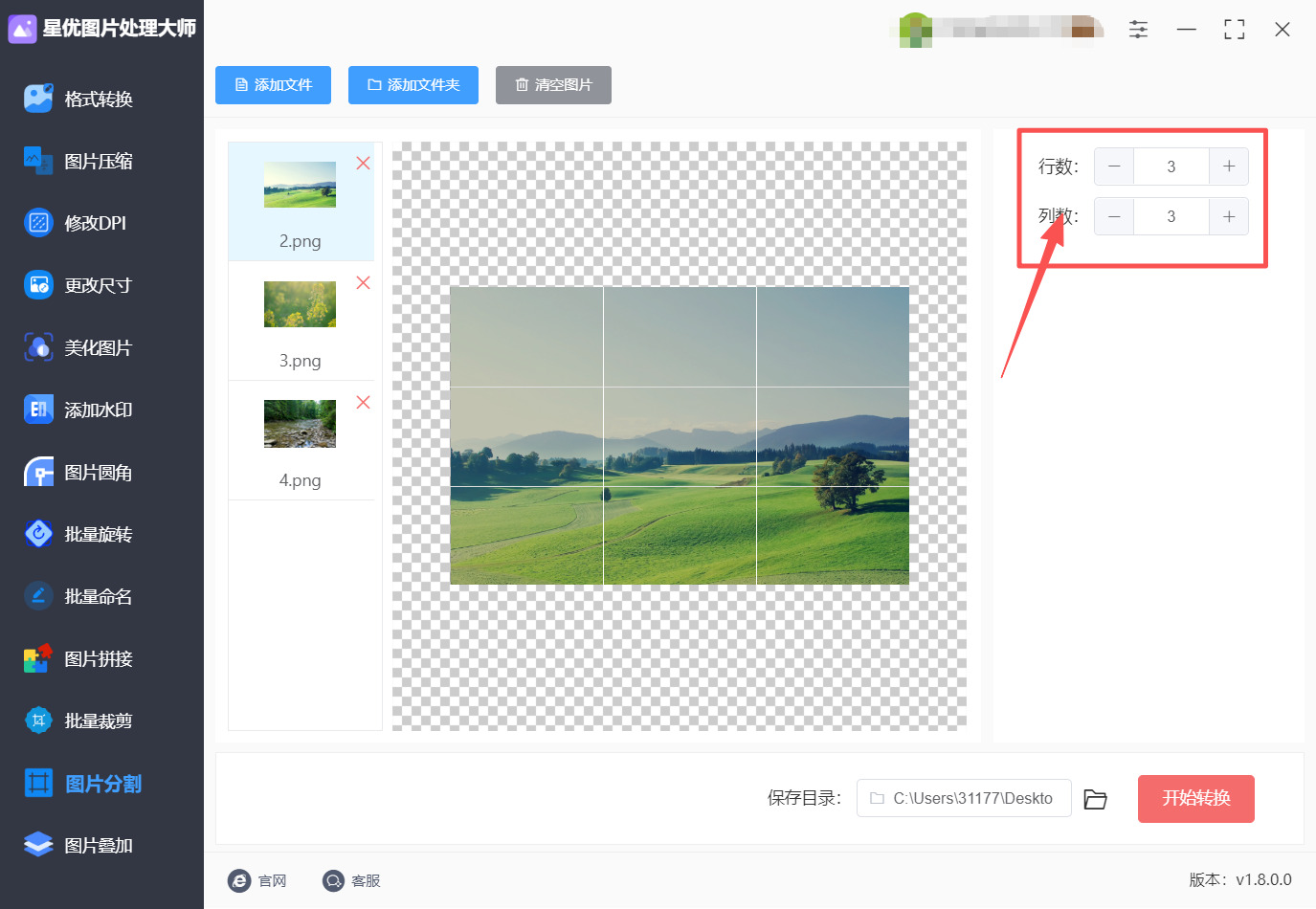Decrease the 行数 row count with minus
Viewport: 1316px width, 909px height.
[x=1114, y=166]
